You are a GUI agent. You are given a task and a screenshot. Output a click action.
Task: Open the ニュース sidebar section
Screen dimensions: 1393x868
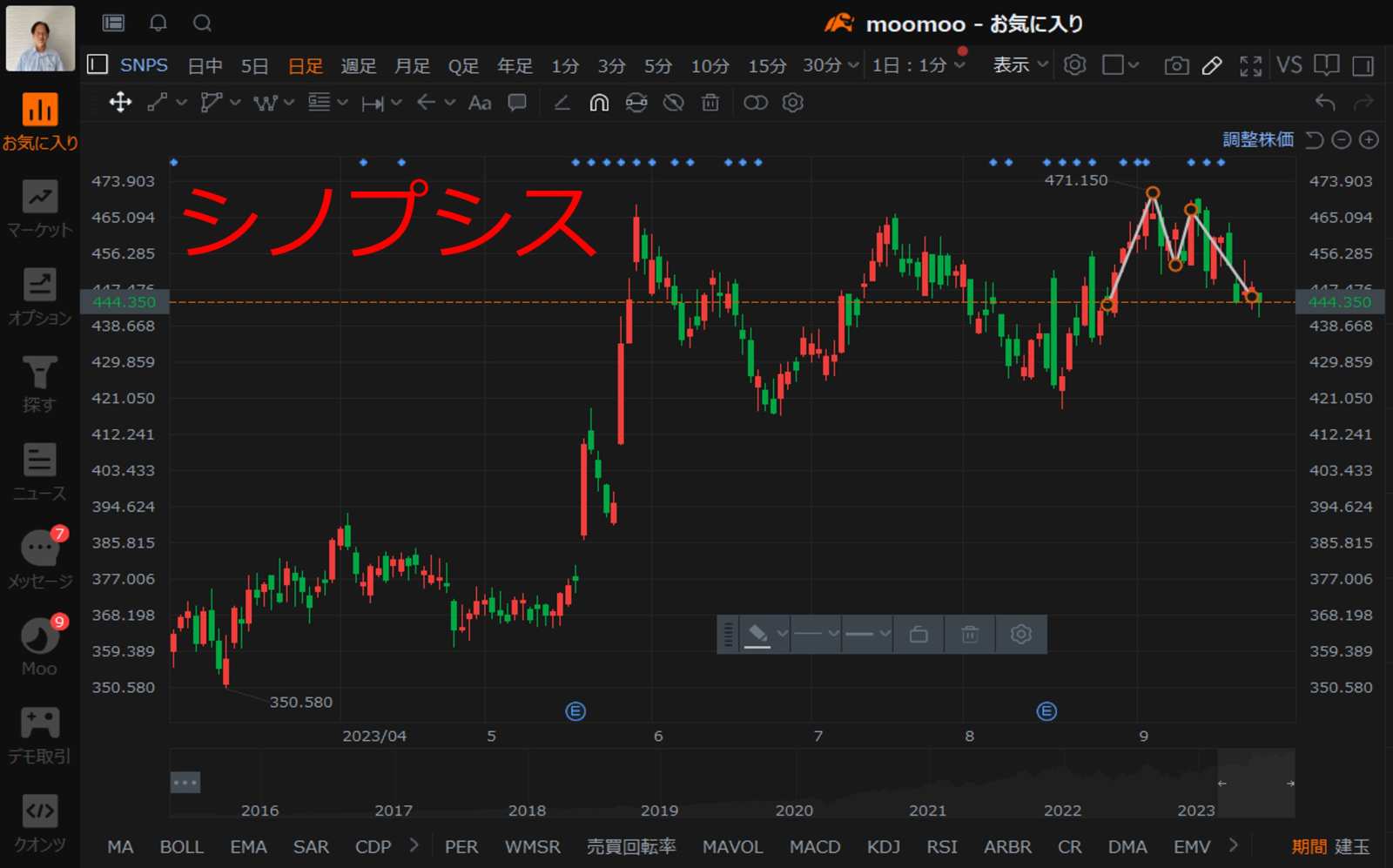click(x=40, y=472)
